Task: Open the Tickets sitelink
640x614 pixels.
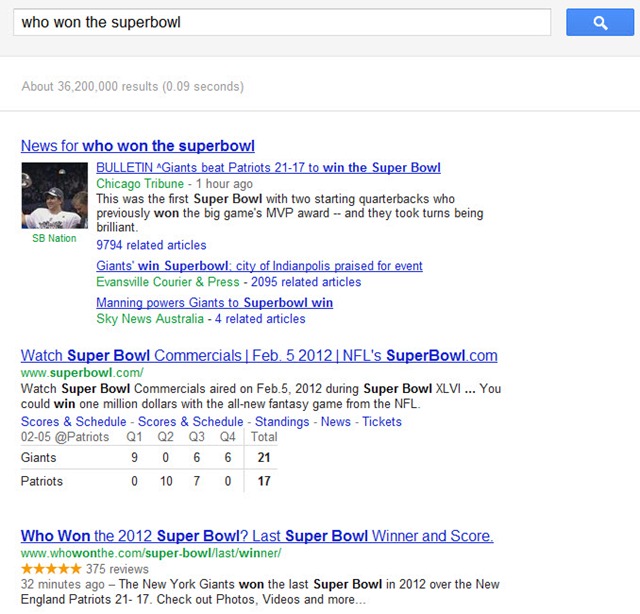Action: [x=382, y=422]
